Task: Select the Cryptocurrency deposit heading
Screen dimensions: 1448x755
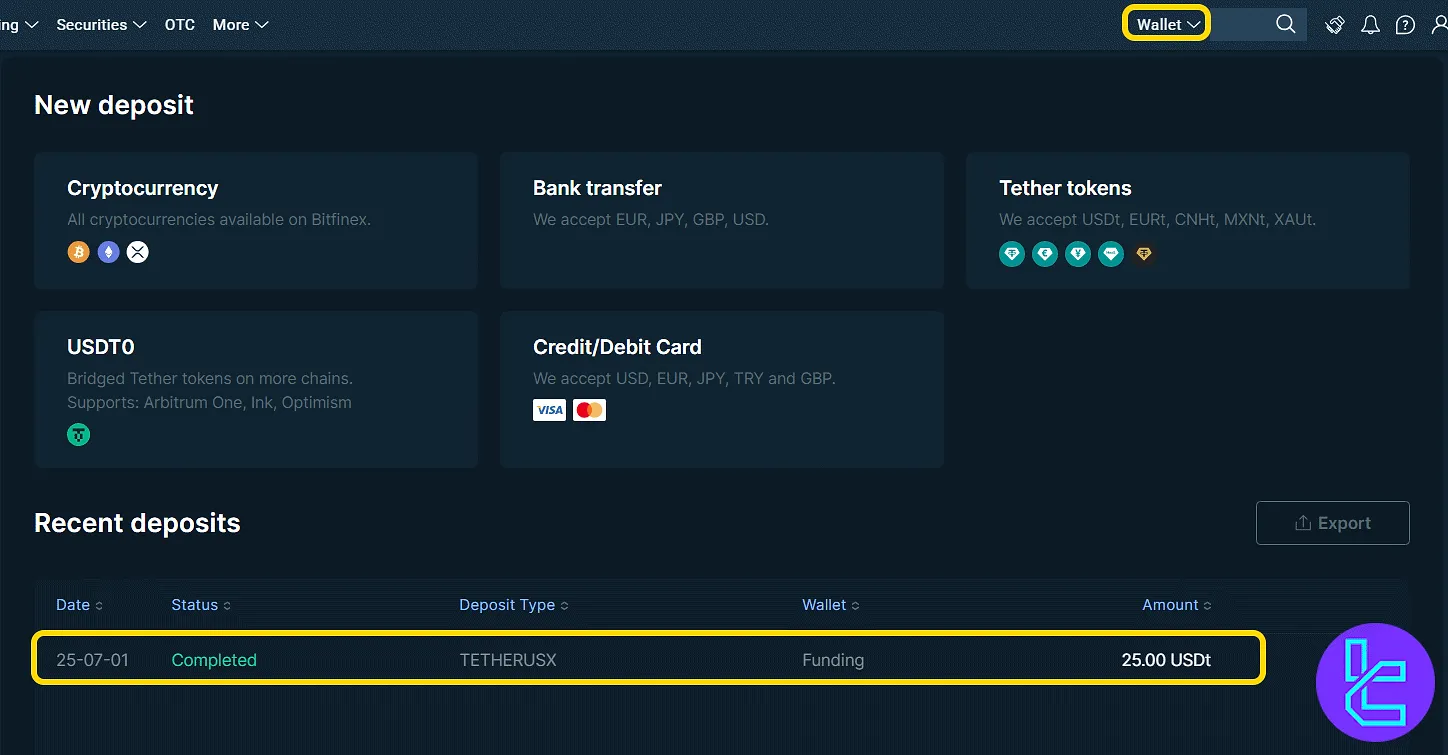Action: point(142,188)
